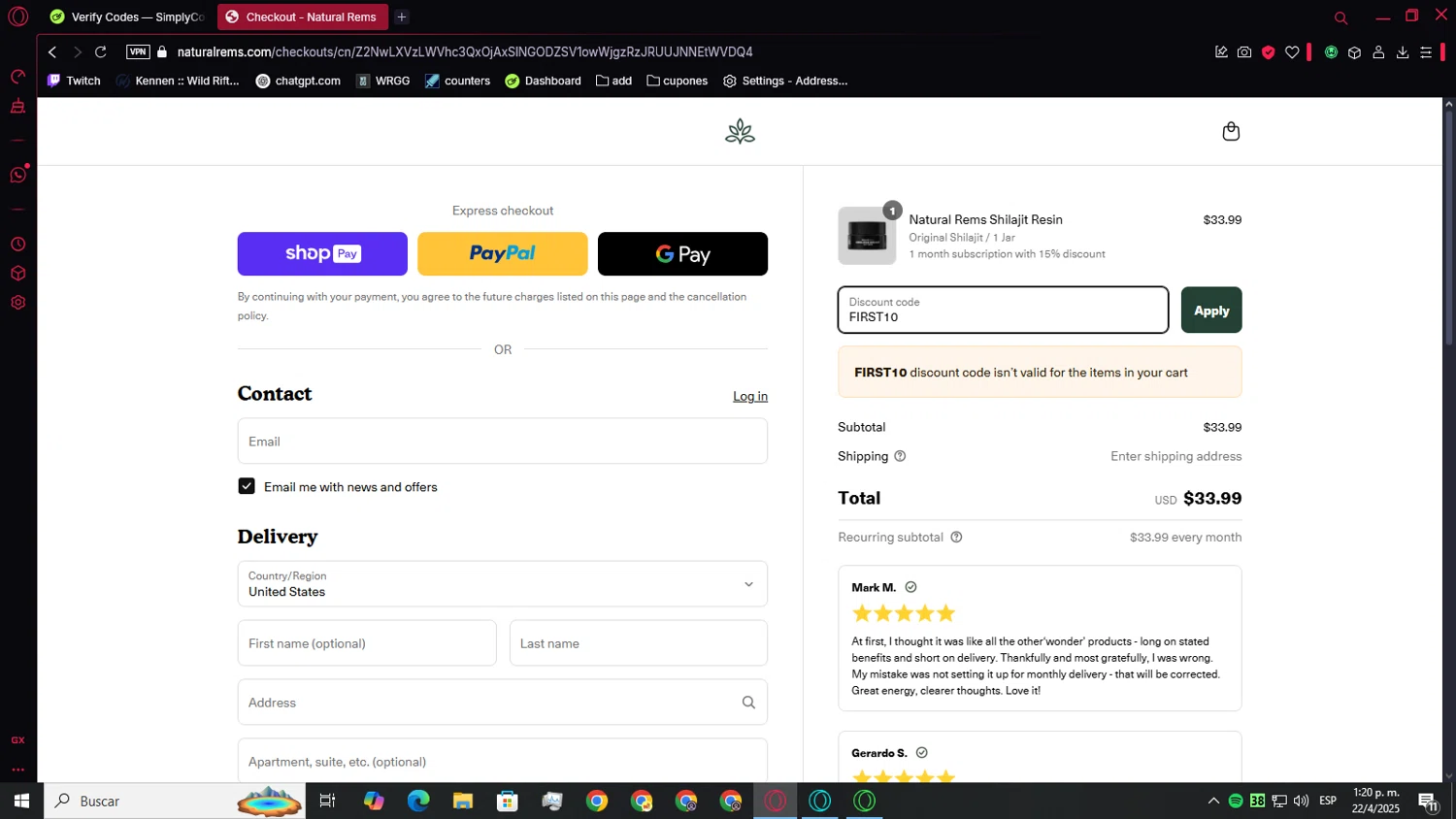Open GX Cleaner broom icon in sidebar
This screenshot has width=1456, height=819.
[17, 107]
